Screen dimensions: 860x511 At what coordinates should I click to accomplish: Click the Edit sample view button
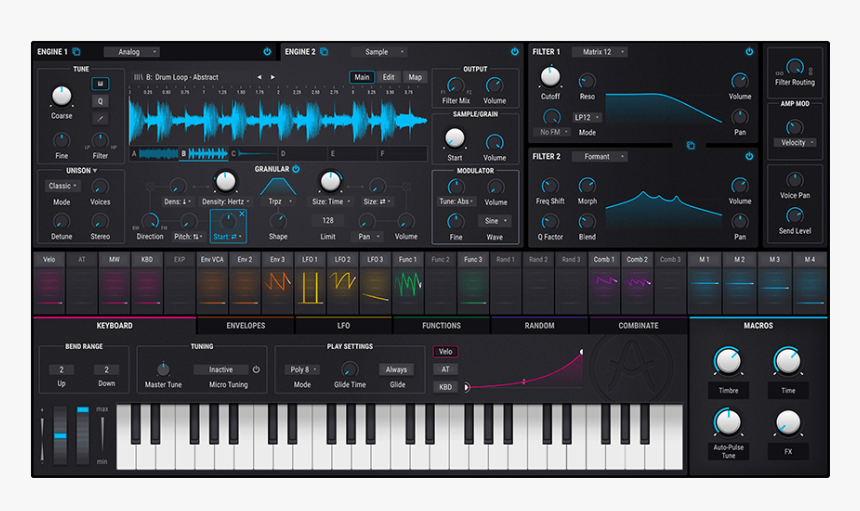(x=388, y=77)
